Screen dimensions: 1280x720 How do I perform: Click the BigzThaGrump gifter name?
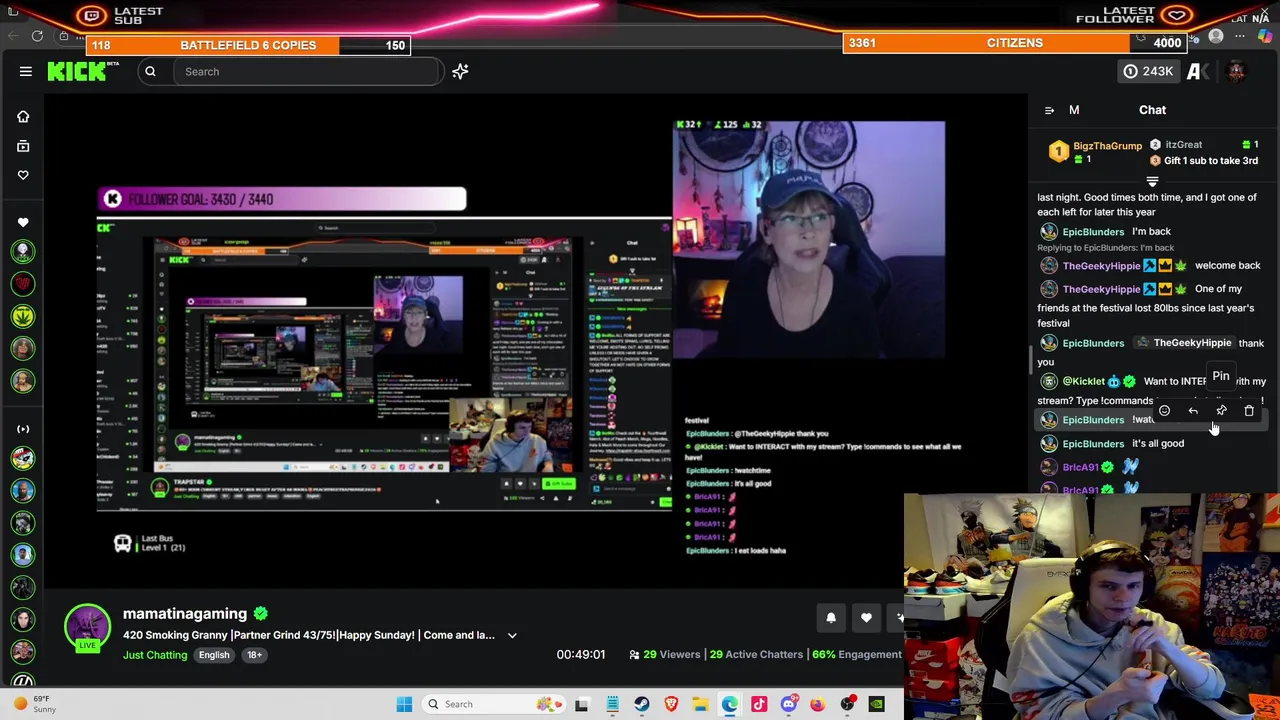(x=1107, y=145)
